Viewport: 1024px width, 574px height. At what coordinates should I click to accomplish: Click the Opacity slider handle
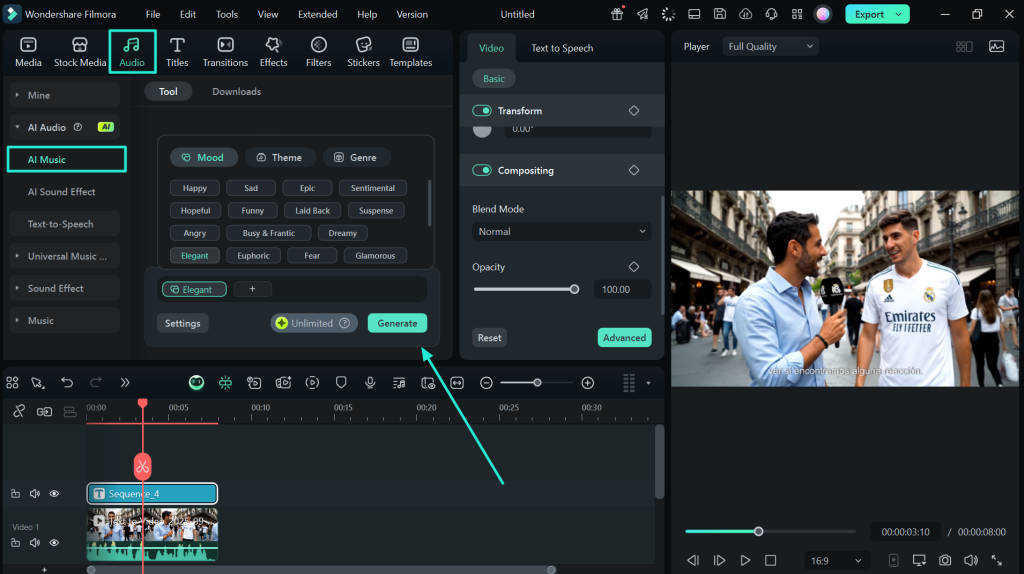[574, 289]
